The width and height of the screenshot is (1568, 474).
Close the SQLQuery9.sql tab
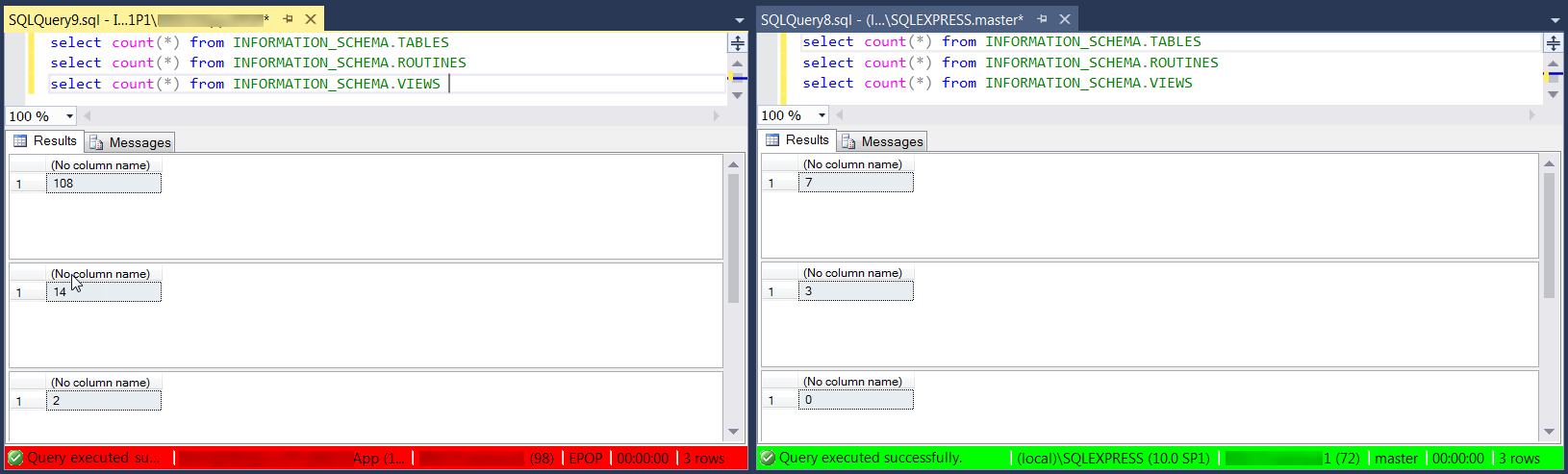[x=311, y=19]
